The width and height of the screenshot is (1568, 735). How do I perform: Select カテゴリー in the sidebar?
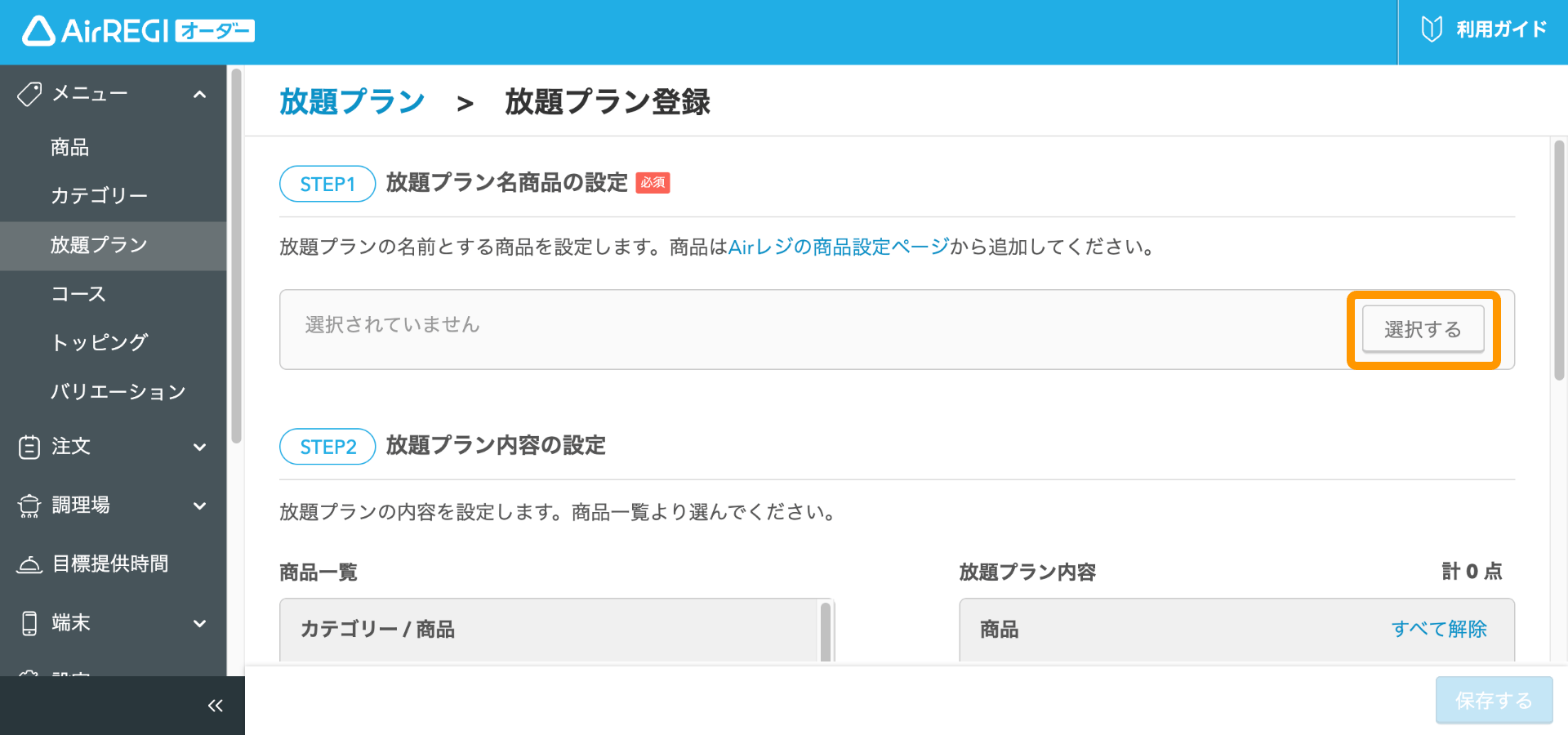99,196
